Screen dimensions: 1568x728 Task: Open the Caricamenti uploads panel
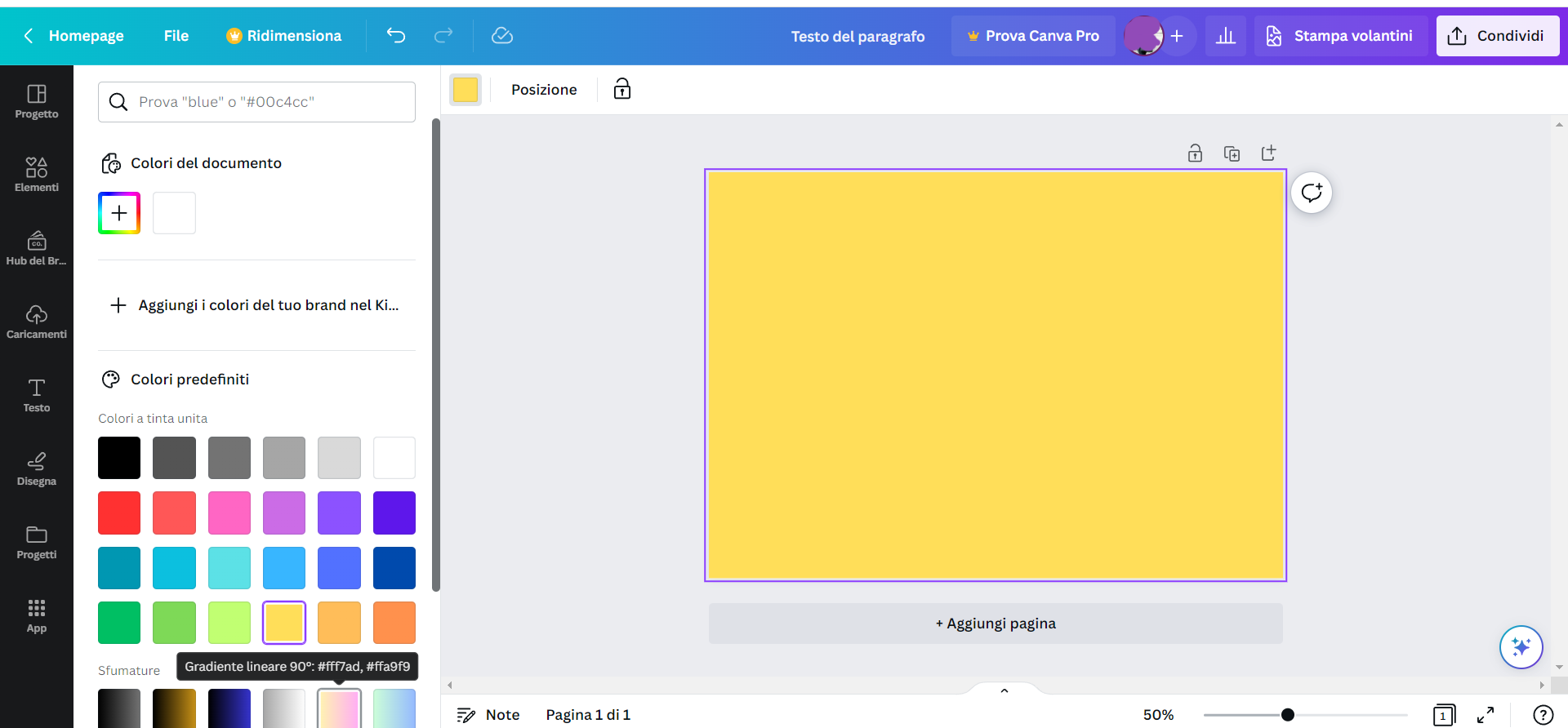click(x=37, y=321)
